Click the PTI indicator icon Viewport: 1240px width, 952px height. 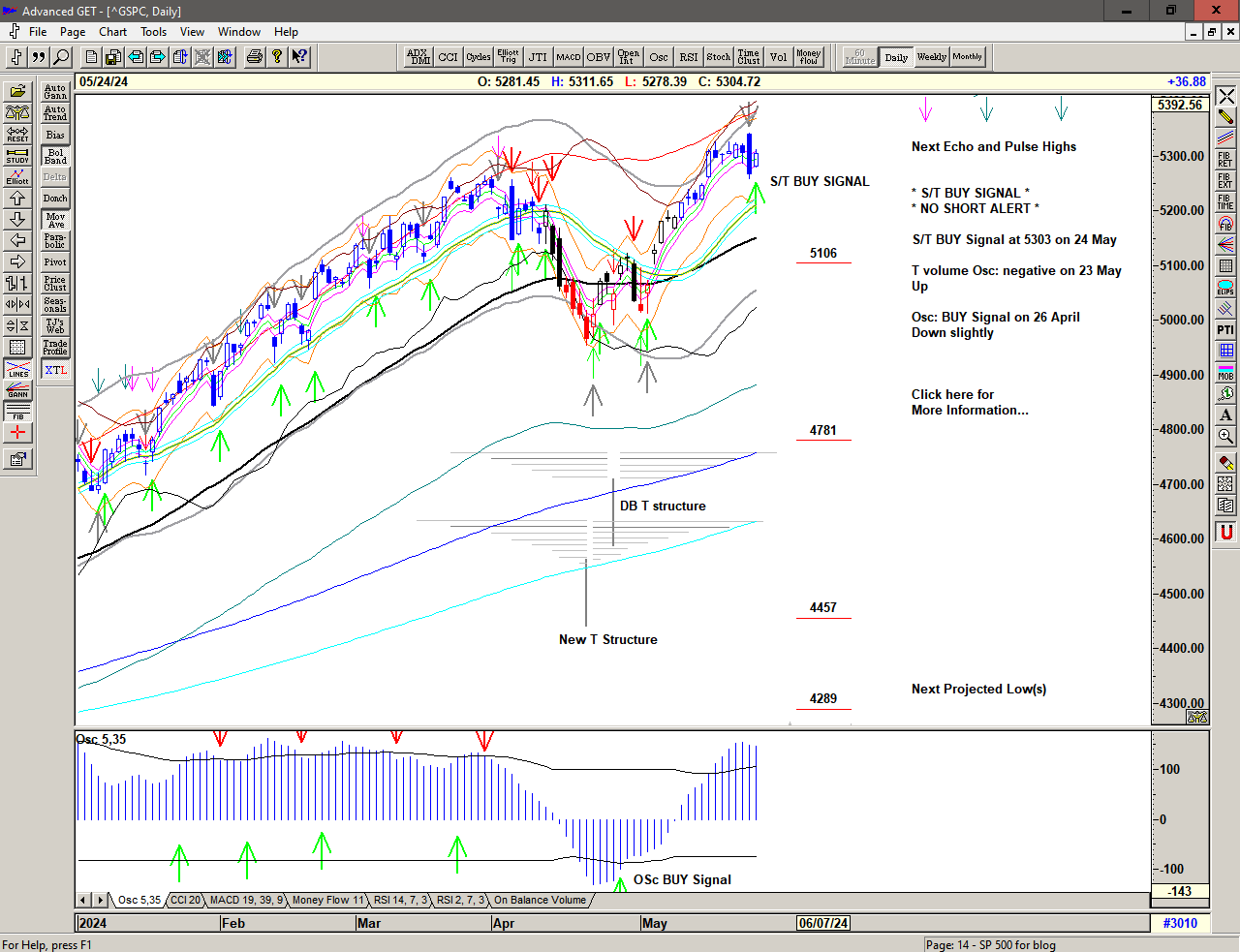(x=1225, y=330)
